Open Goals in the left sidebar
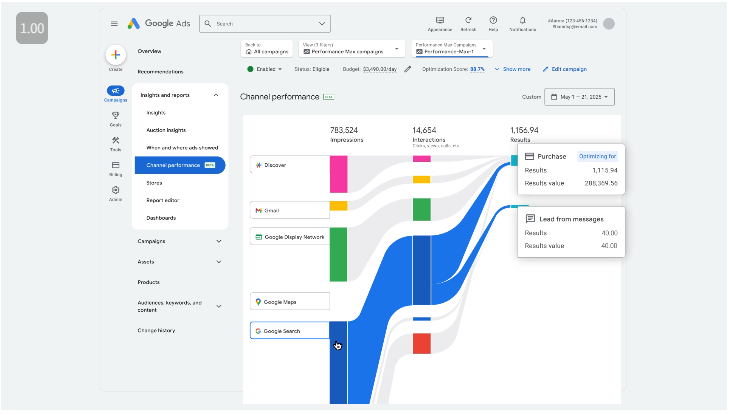Viewport: 729px width, 415px height. 115,117
